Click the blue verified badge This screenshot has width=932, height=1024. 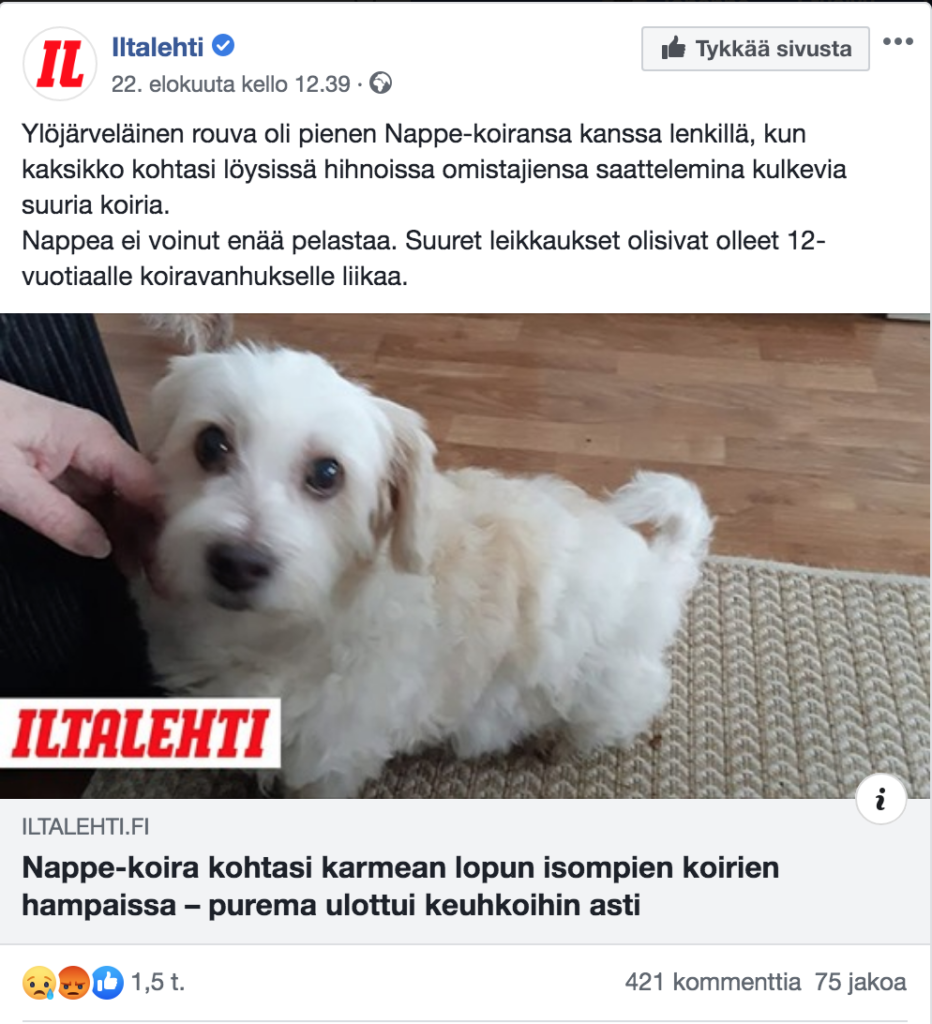tap(224, 46)
